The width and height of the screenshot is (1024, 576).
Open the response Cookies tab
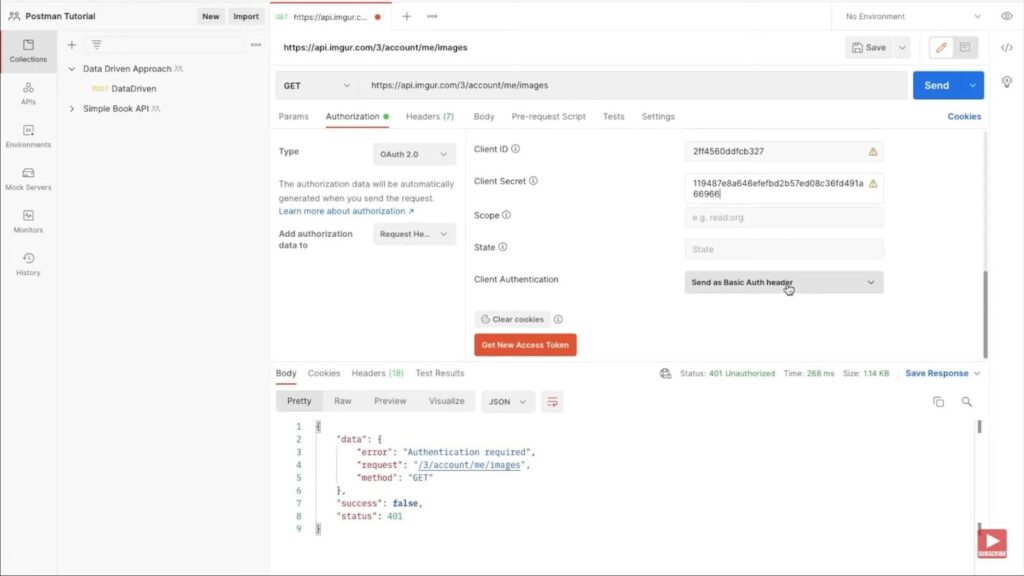[324, 373]
